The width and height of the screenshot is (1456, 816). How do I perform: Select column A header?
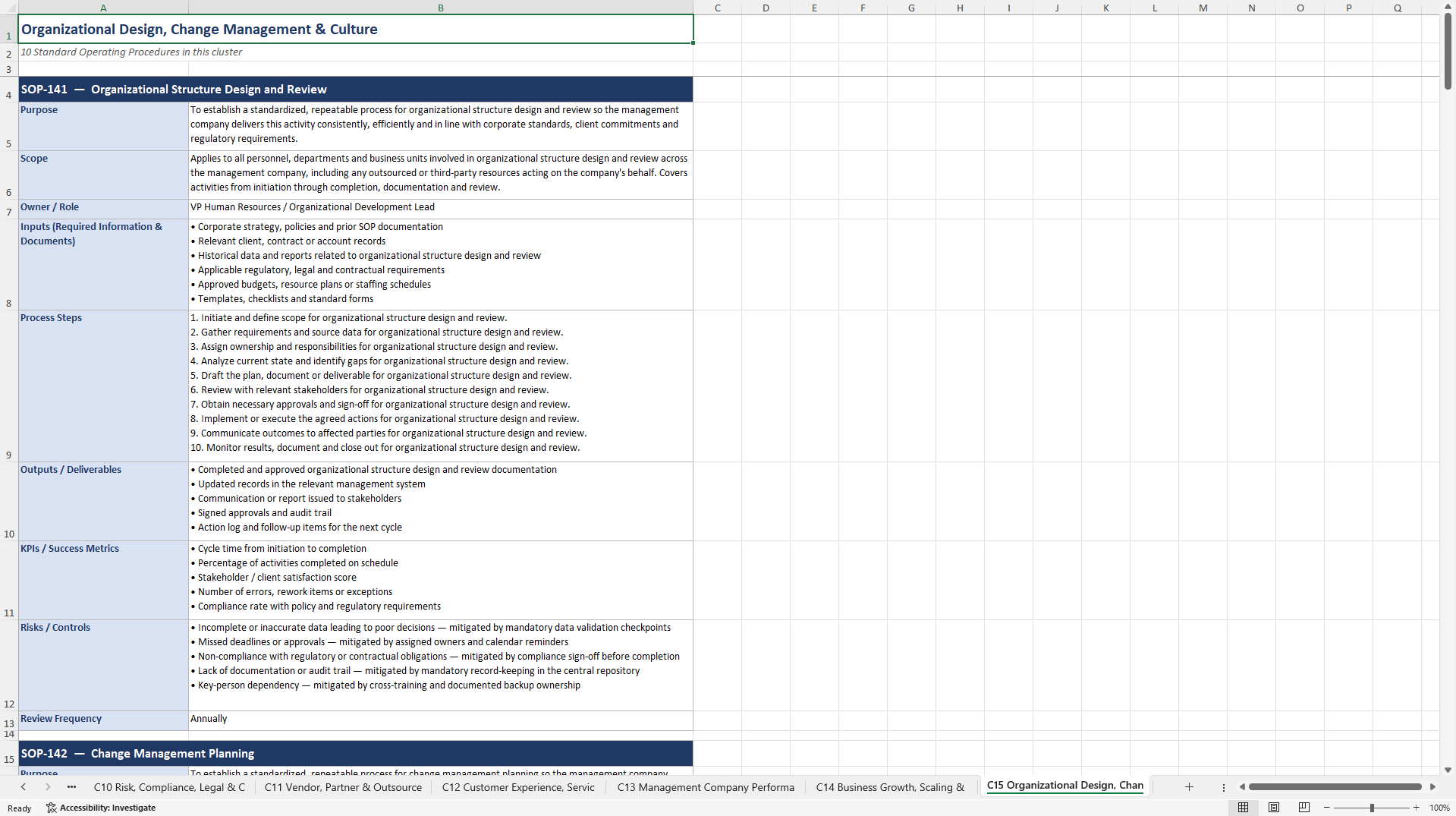tap(103, 8)
